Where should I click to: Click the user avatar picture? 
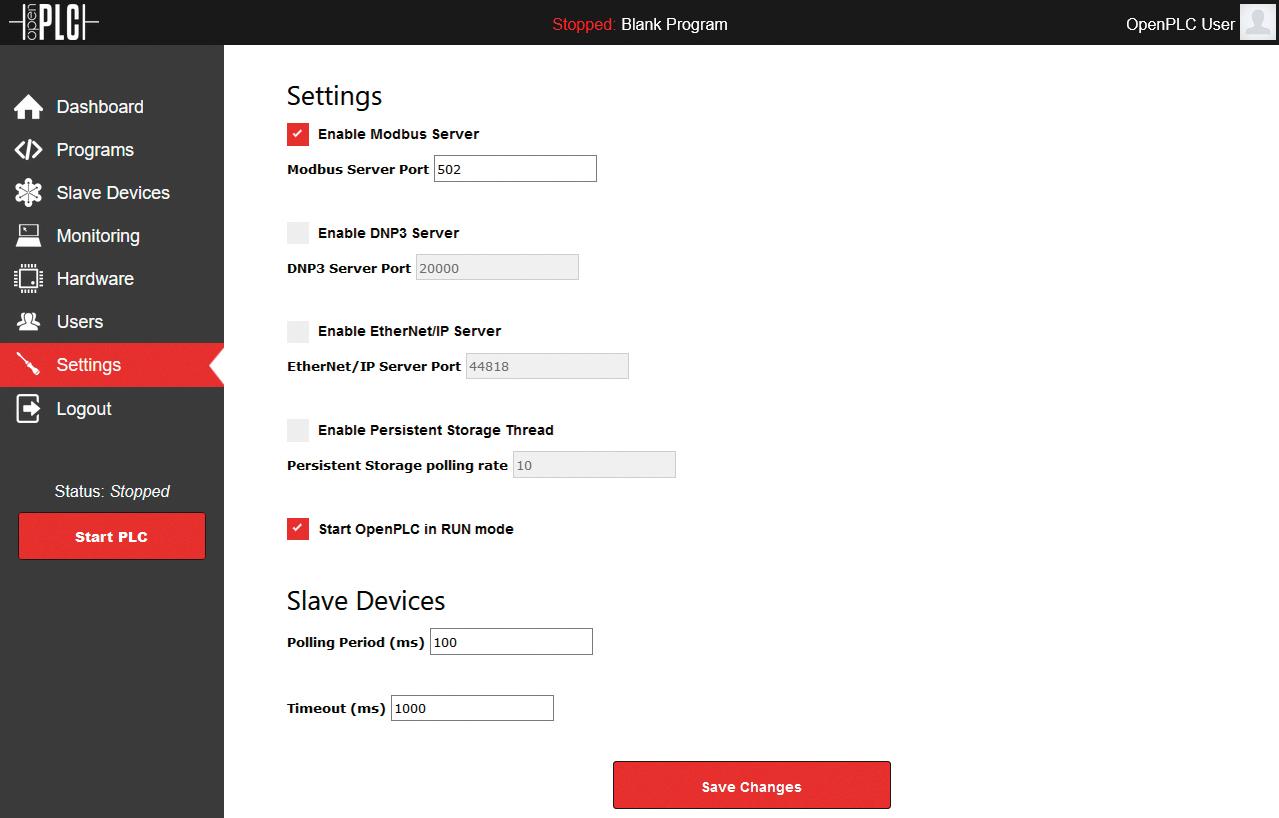pyautogui.click(x=1257, y=22)
